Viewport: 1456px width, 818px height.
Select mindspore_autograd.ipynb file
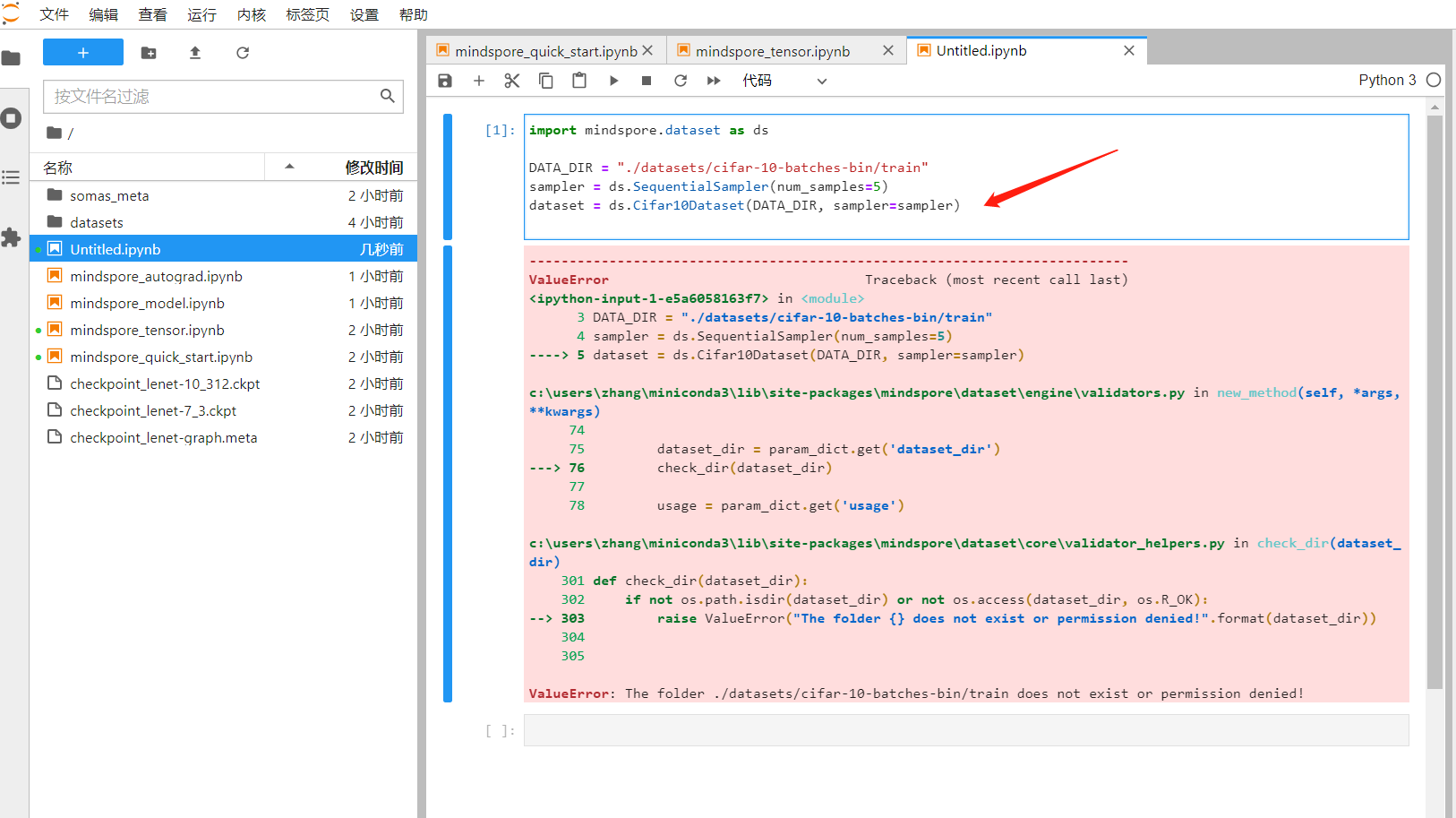224,276
